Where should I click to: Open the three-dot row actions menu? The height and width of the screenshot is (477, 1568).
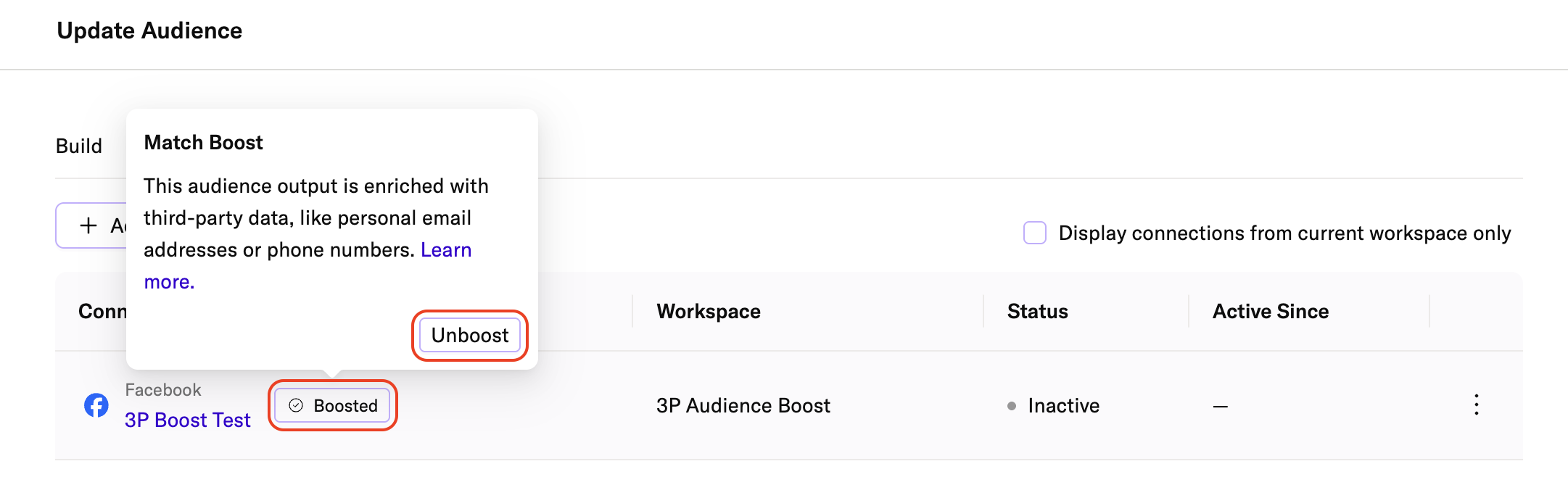point(1476,405)
